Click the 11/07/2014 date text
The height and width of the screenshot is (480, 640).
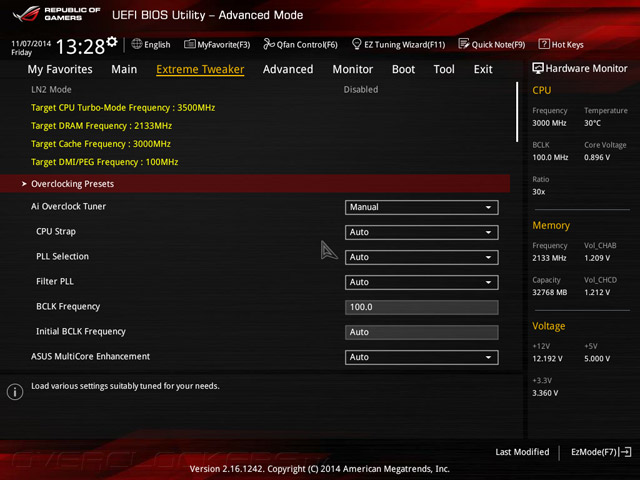pos(31,43)
